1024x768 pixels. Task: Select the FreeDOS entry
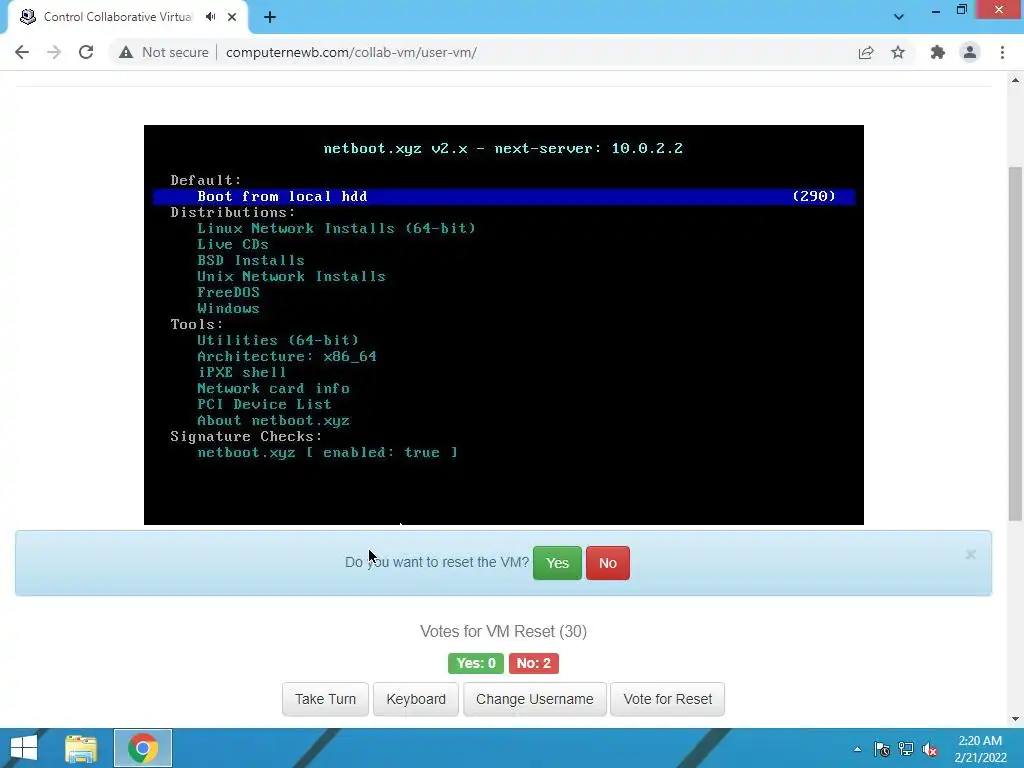pyautogui.click(x=228, y=293)
